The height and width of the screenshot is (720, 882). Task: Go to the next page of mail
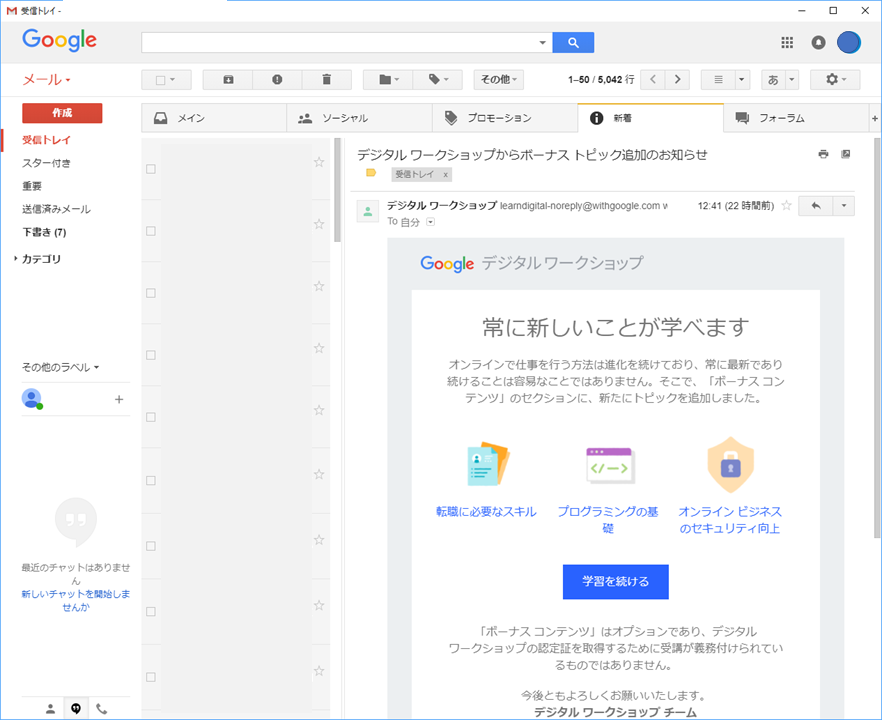coord(677,79)
